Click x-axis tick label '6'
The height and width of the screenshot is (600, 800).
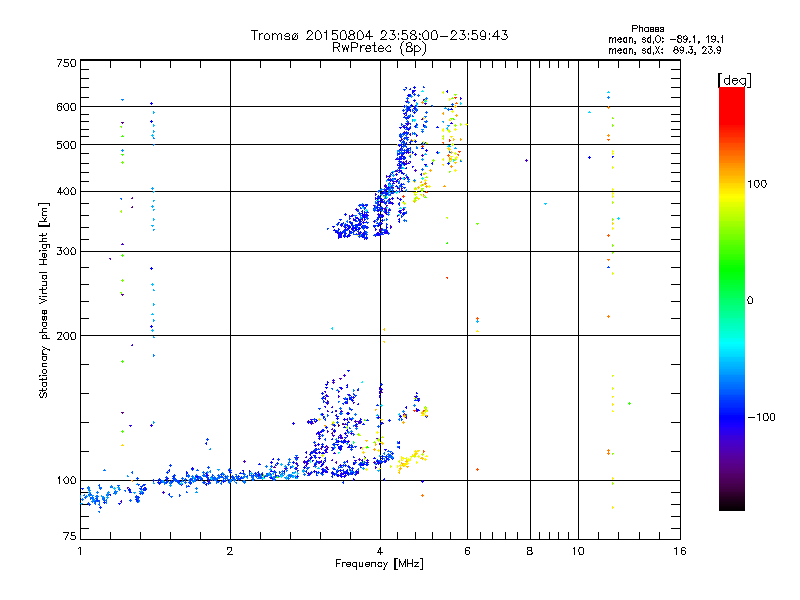(467, 551)
